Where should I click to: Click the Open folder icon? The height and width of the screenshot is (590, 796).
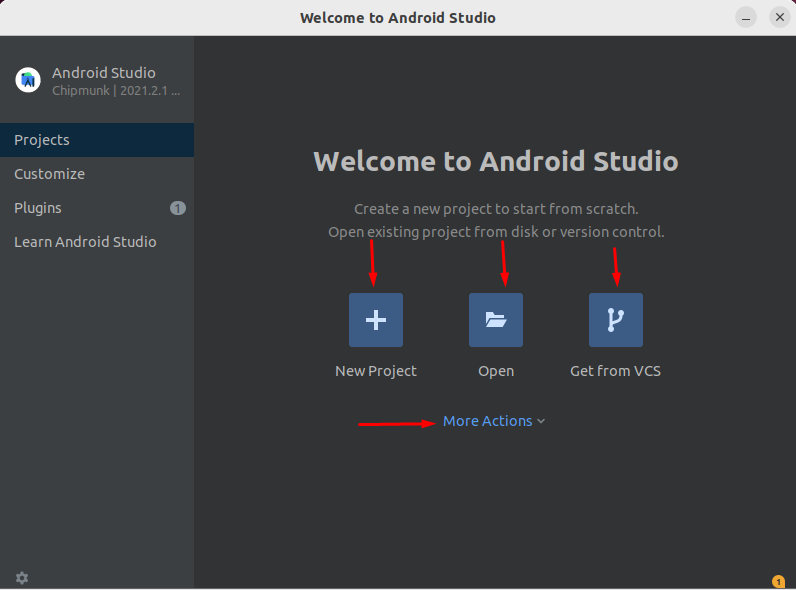(496, 320)
